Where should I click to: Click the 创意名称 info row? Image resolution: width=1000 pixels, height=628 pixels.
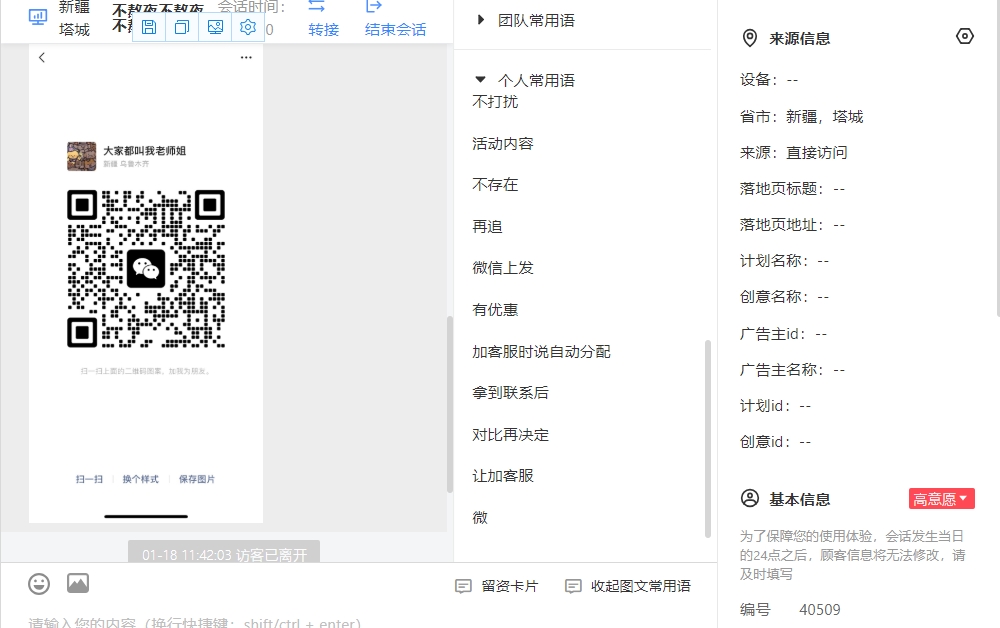pos(784,296)
